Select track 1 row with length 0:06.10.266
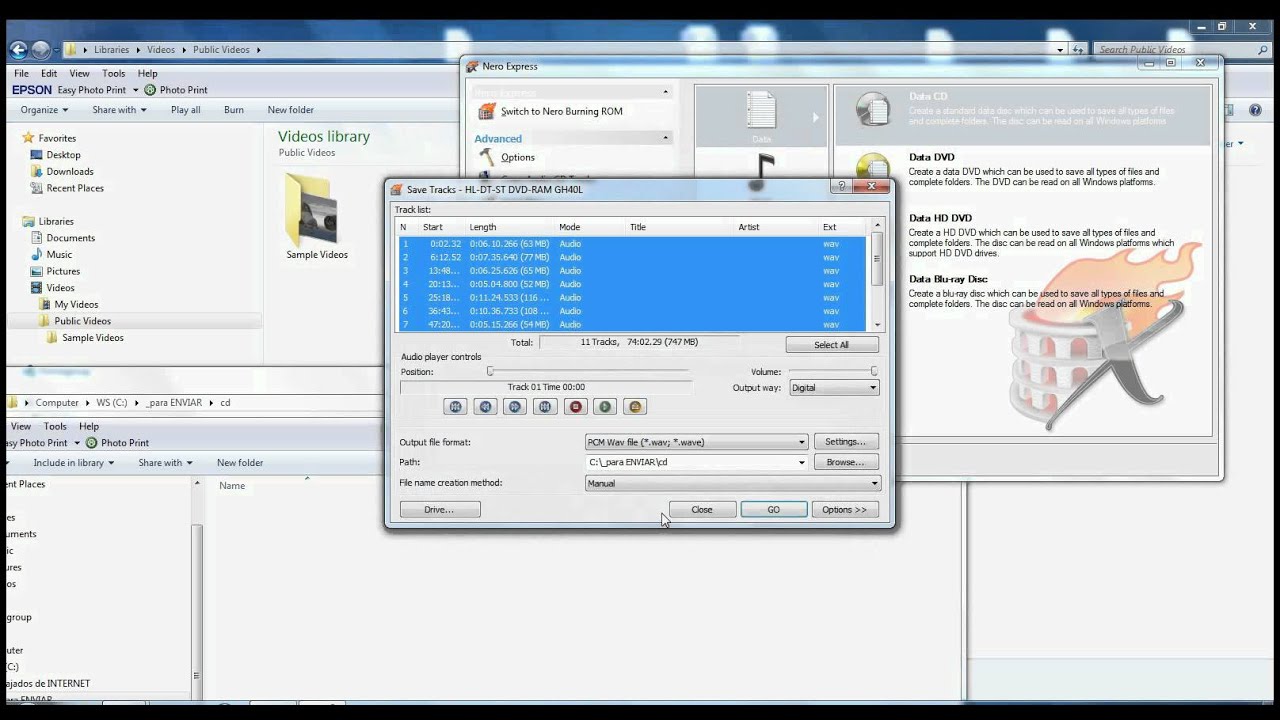 632,244
